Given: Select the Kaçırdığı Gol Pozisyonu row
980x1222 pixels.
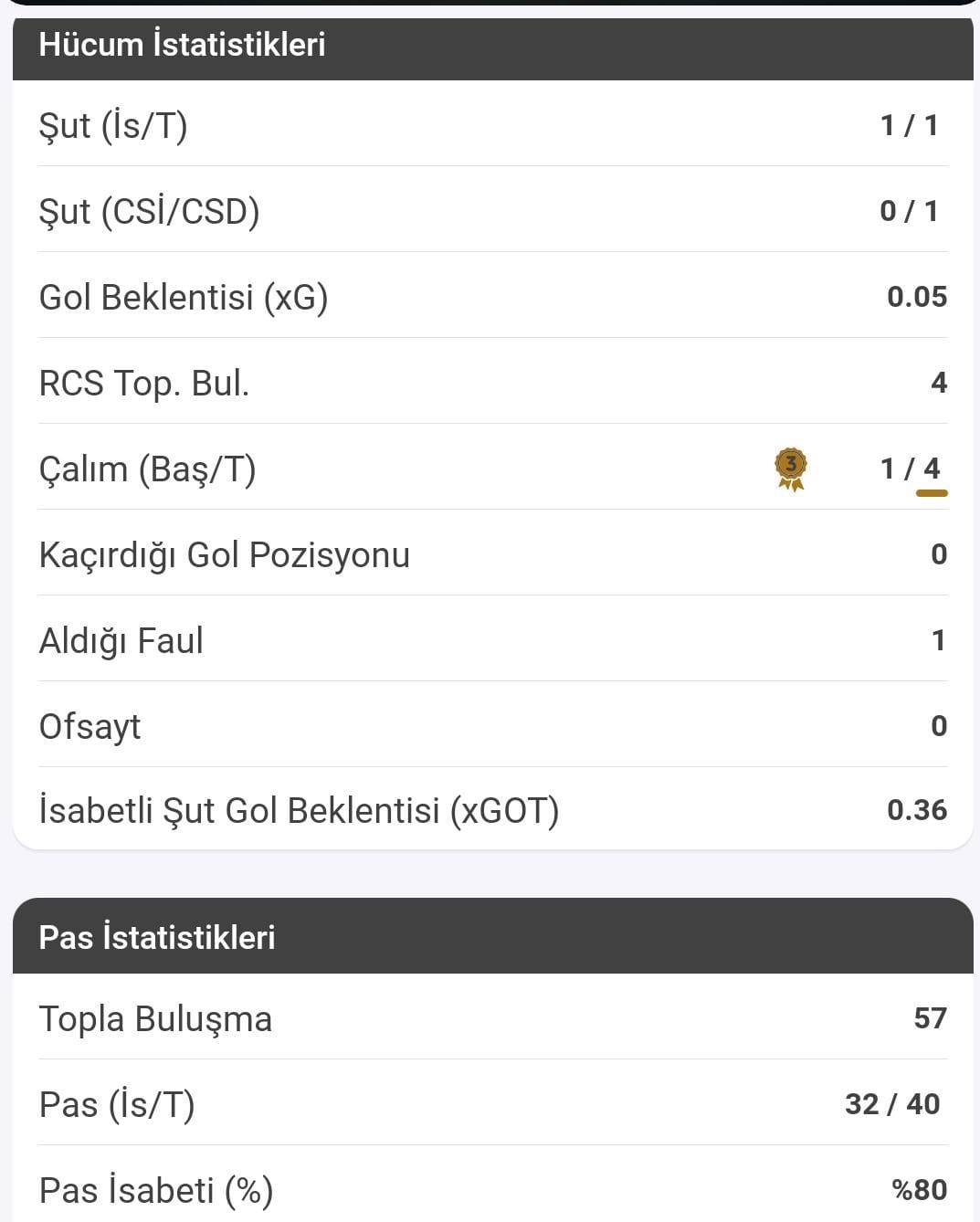Looking at the screenshot, I should [x=493, y=553].
